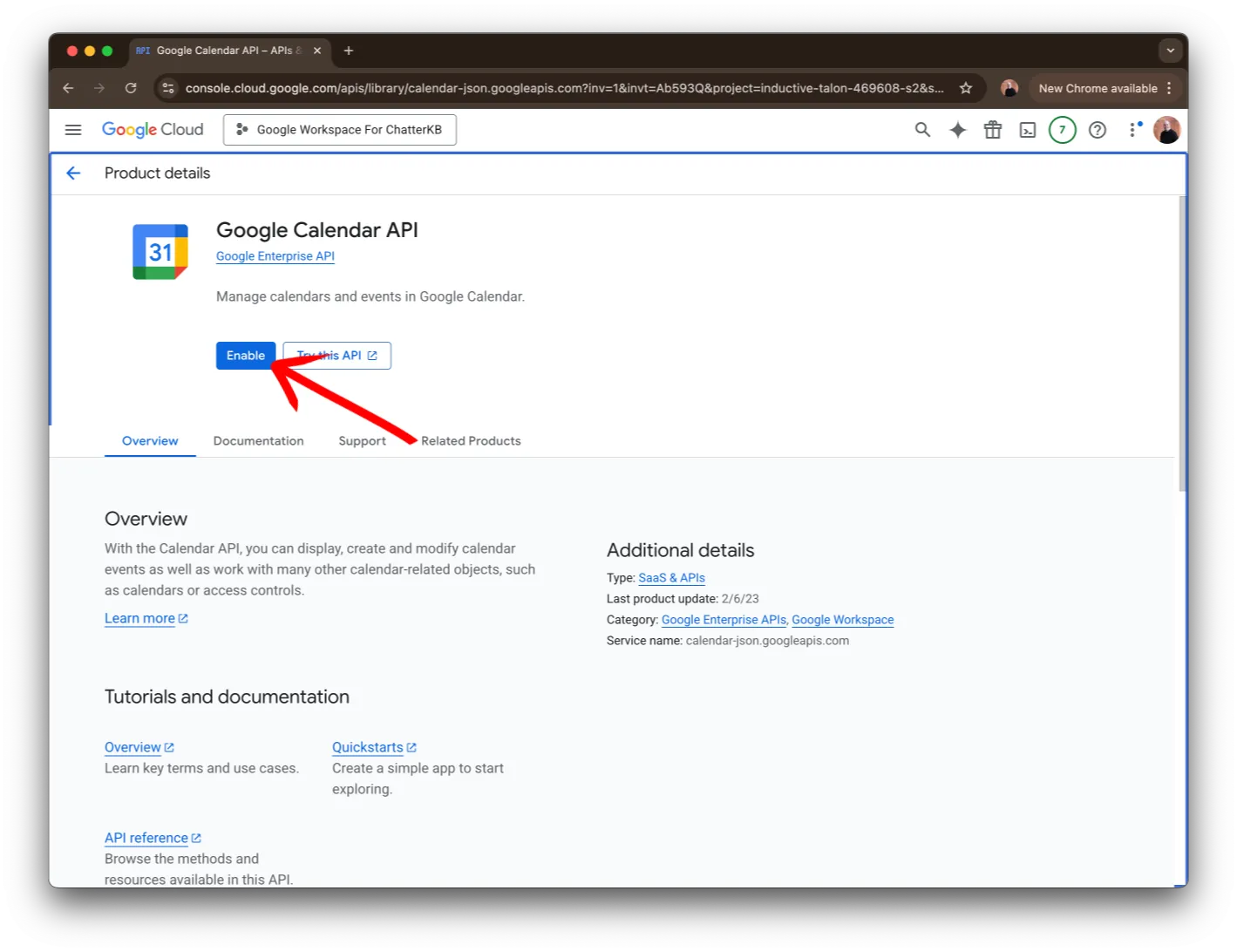Bookmark page with the star icon
Viewport: 1237px width, 952px height.
pyautogui.click(x=966, y=88)
